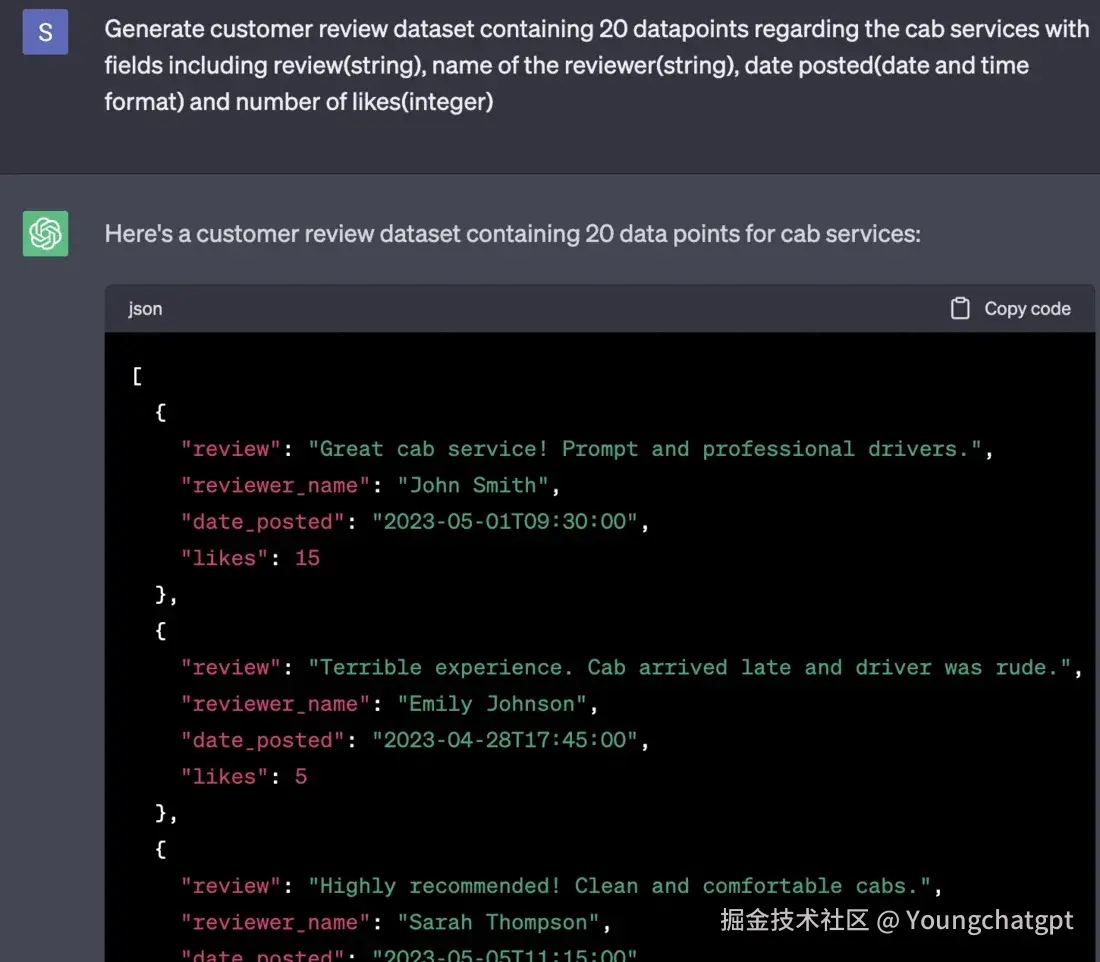Click the 'review' key in the first JSON object
Screen dimensions: 1100x962
click(231, 449)
